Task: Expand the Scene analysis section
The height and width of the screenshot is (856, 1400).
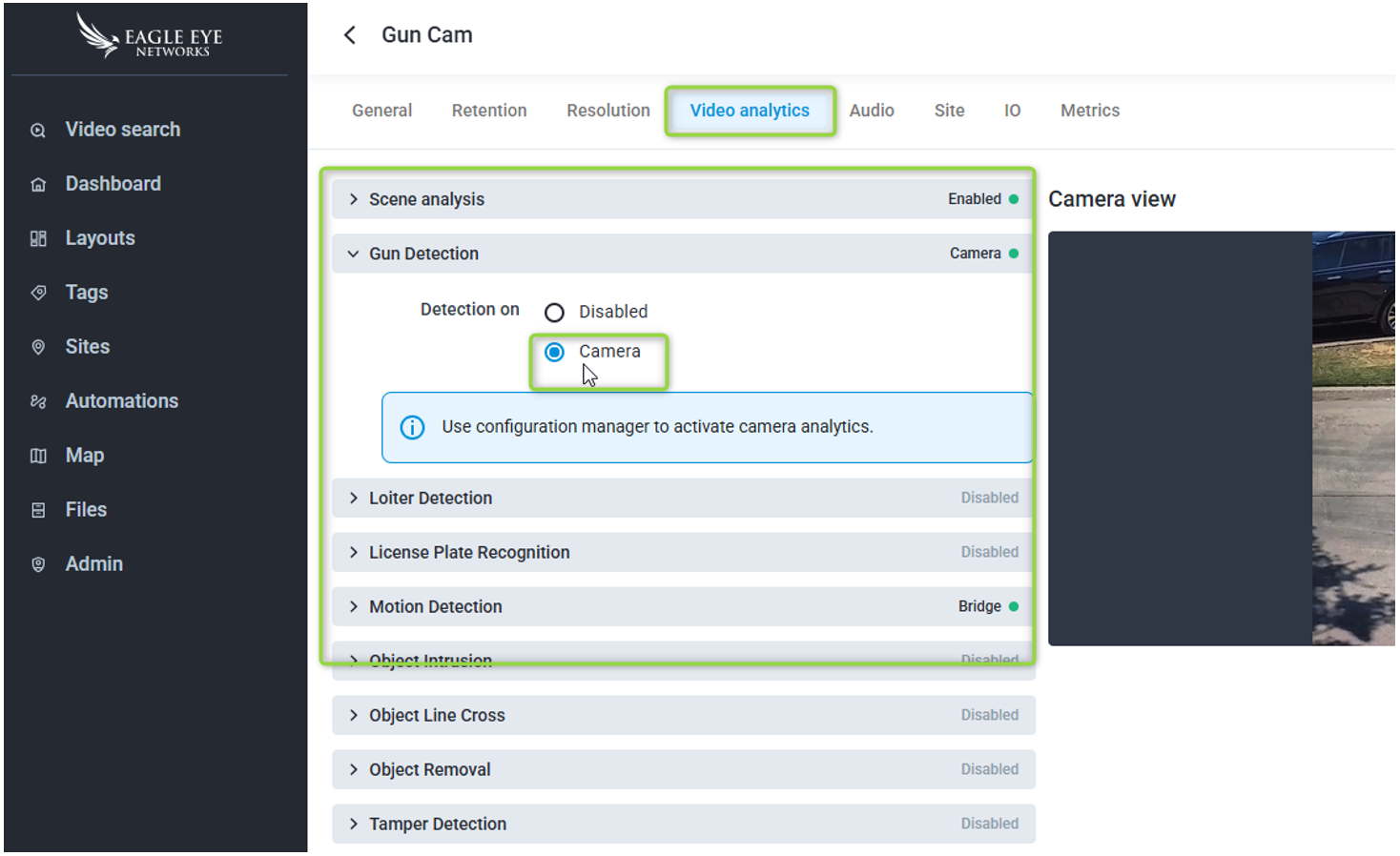Action: pos(354,199)
